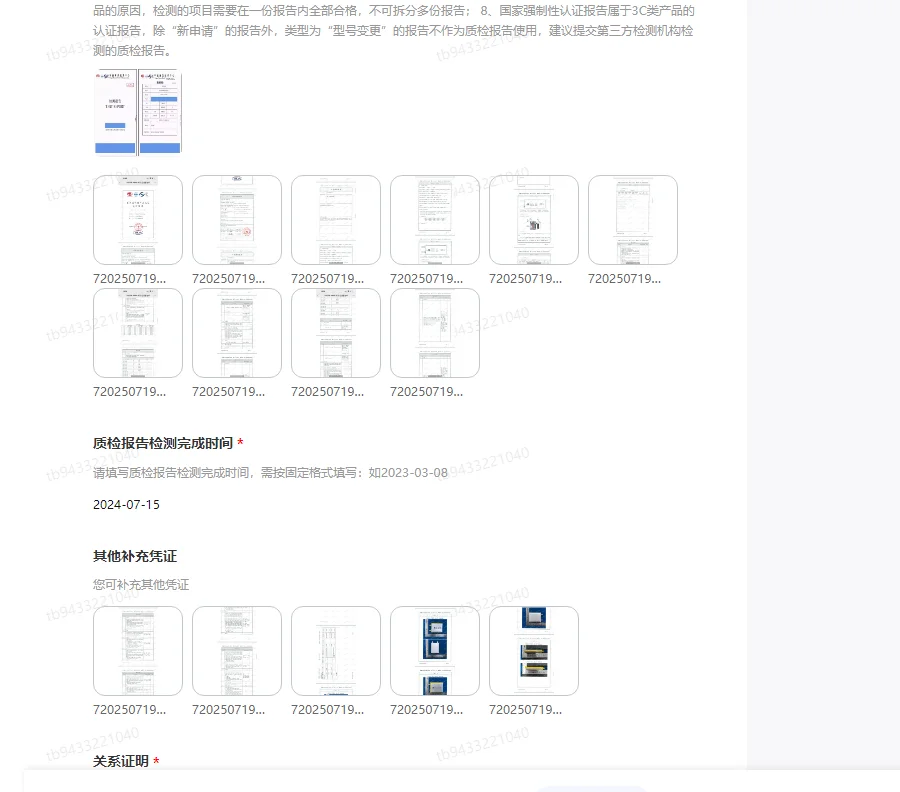The width and height of the screenshot is (900, 792).
Task: Click the 其他补充凭证 heading
Action: pyautogui.click(x=134, y=556)
